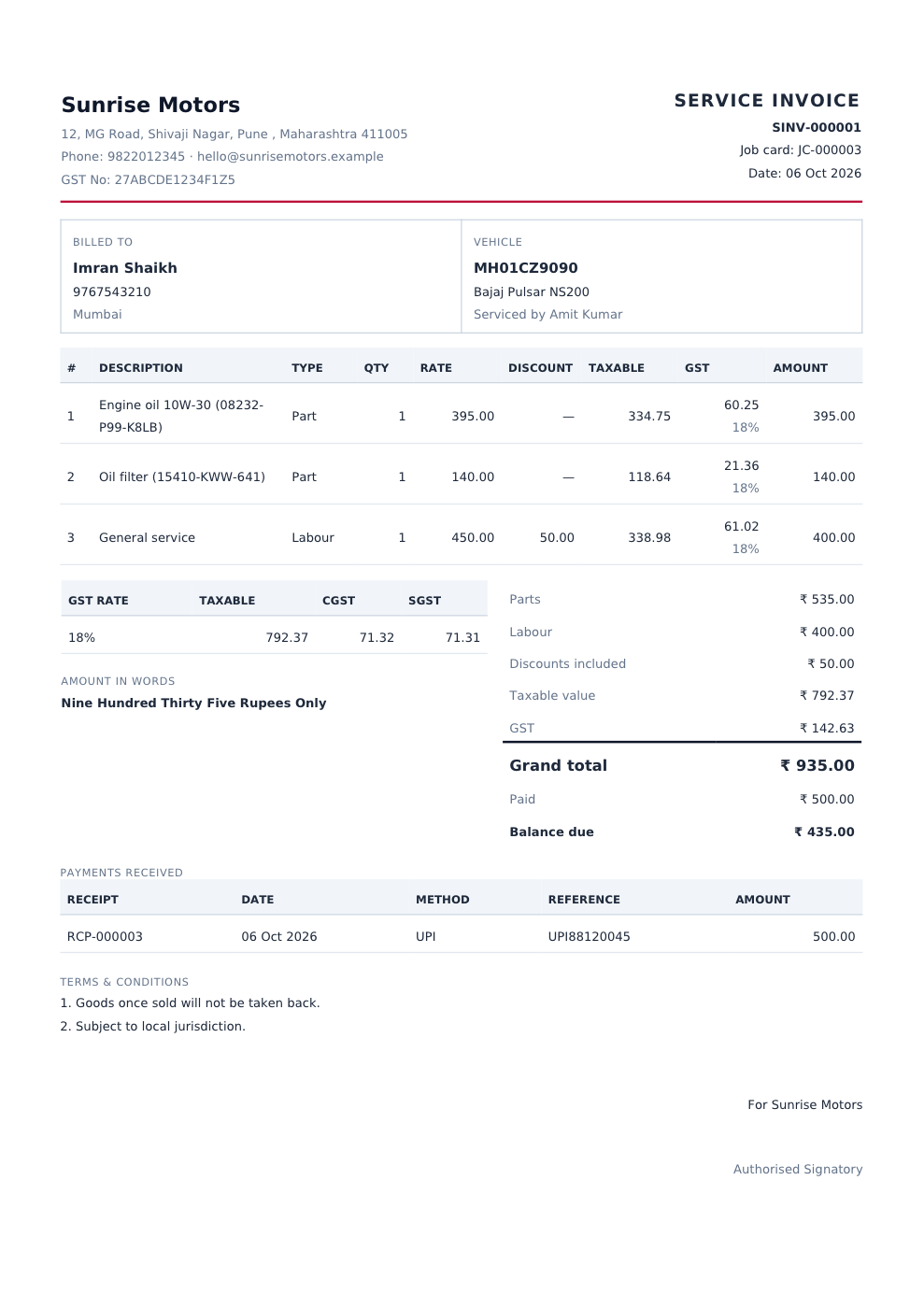Image resolution: width=924 pixels, height=1308 pixels.
Task: Click the DISCOUNT column header
Action: point(540,368)
